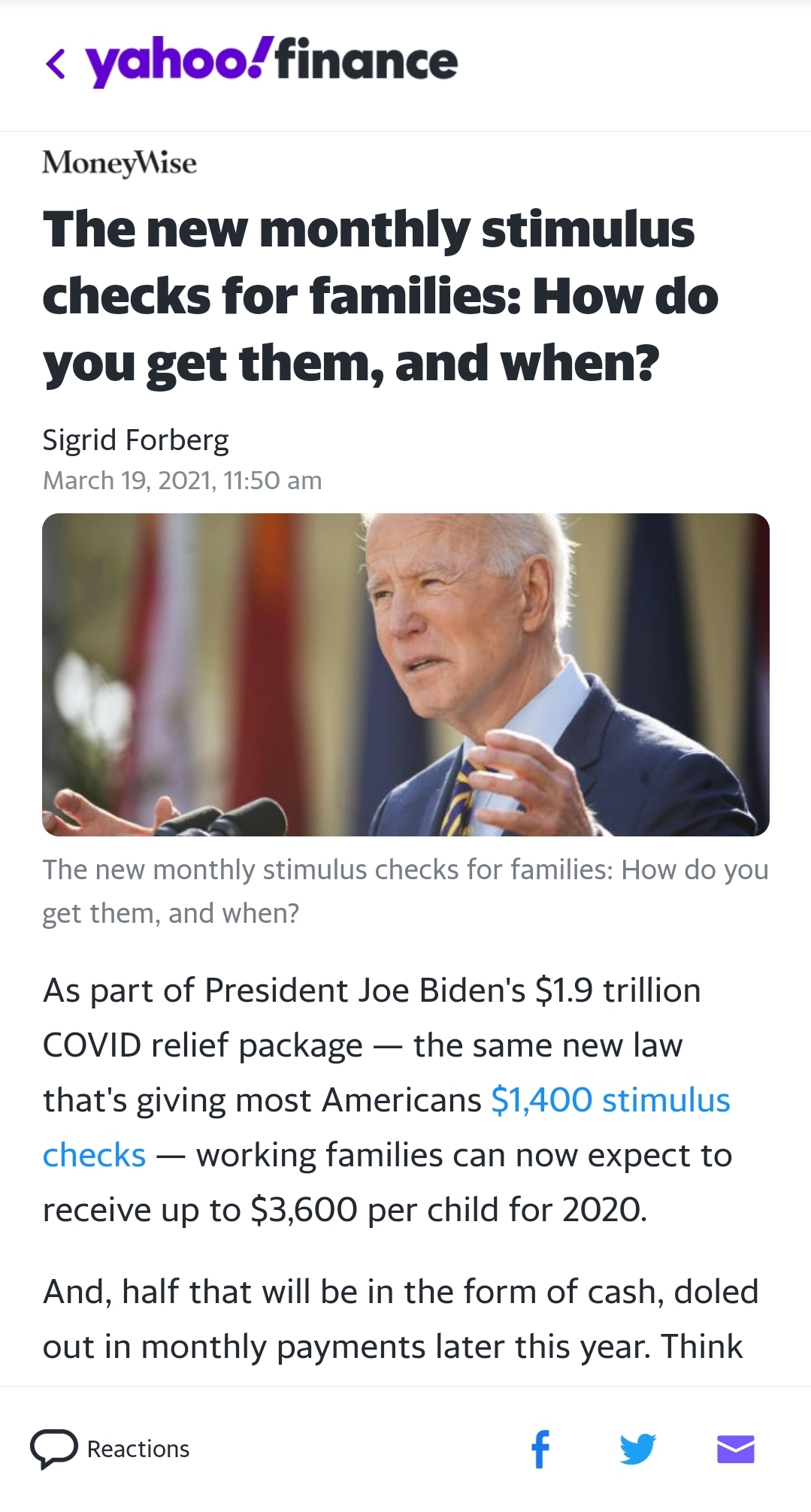Viewport: 811px width, 1512px height.
Task: Click the paragraph starting 'And, half that'
Action: pos(400,1319)
